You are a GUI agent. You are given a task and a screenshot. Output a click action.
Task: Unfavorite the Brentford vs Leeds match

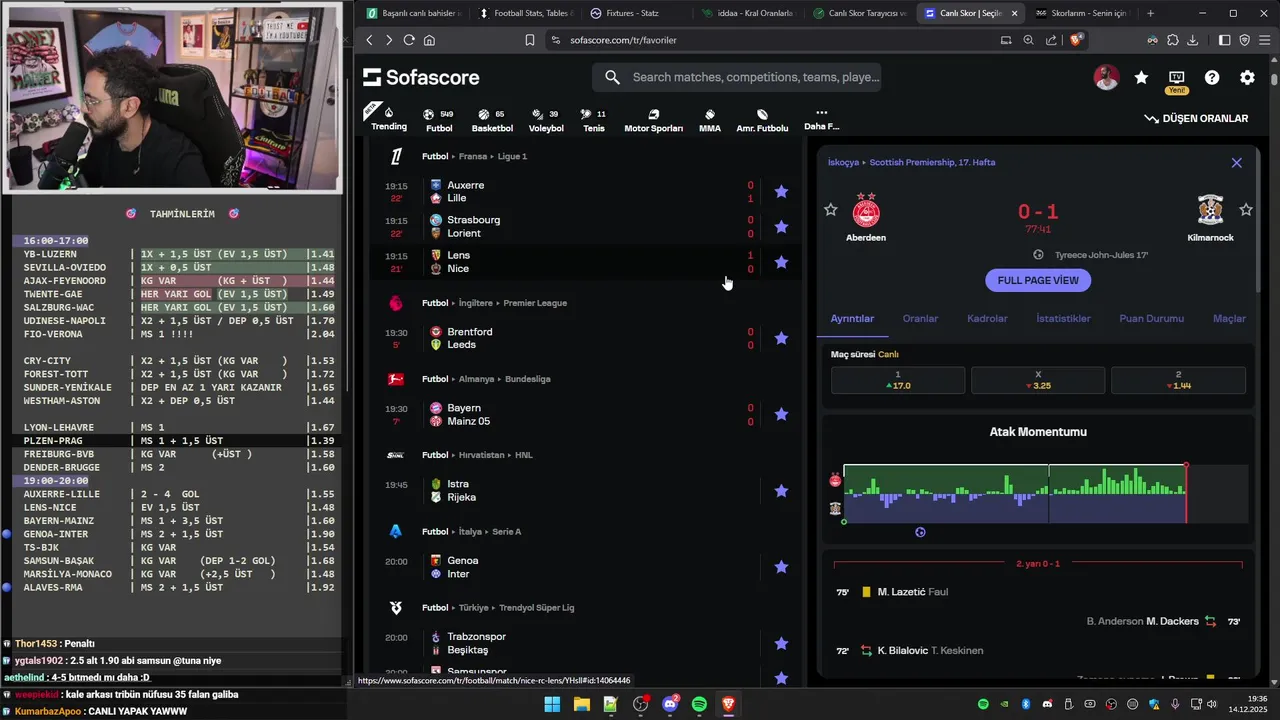[781, 338]
